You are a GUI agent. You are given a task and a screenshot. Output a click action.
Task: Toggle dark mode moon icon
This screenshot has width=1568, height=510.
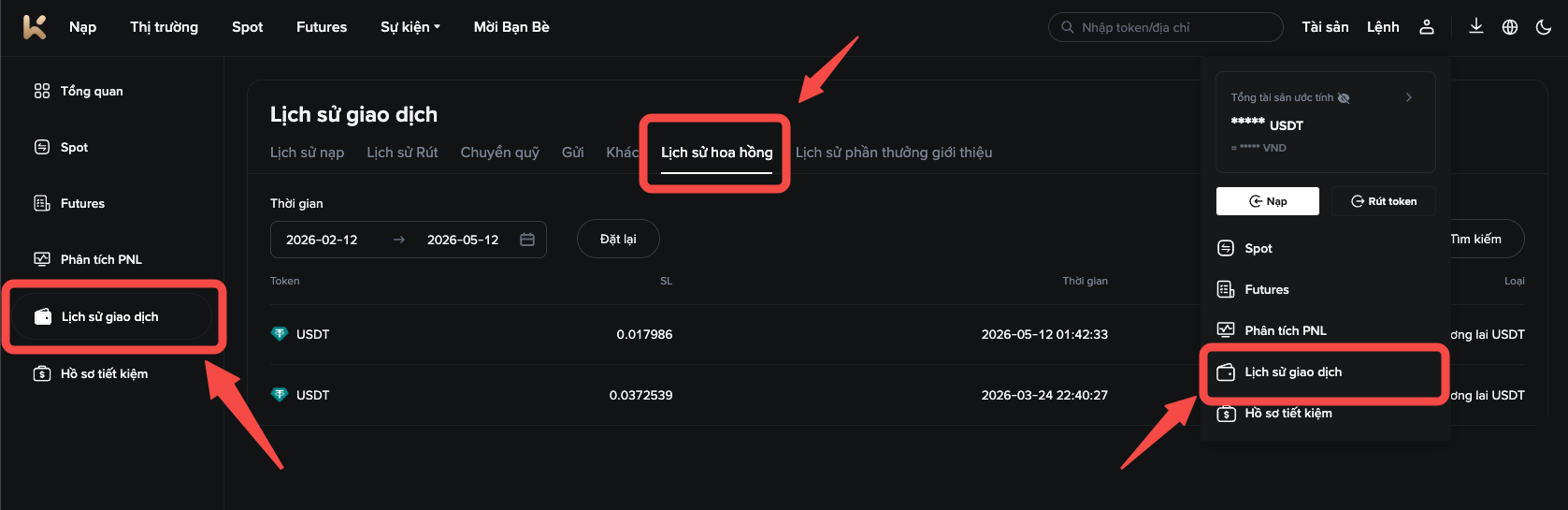tap(1544, 27)
